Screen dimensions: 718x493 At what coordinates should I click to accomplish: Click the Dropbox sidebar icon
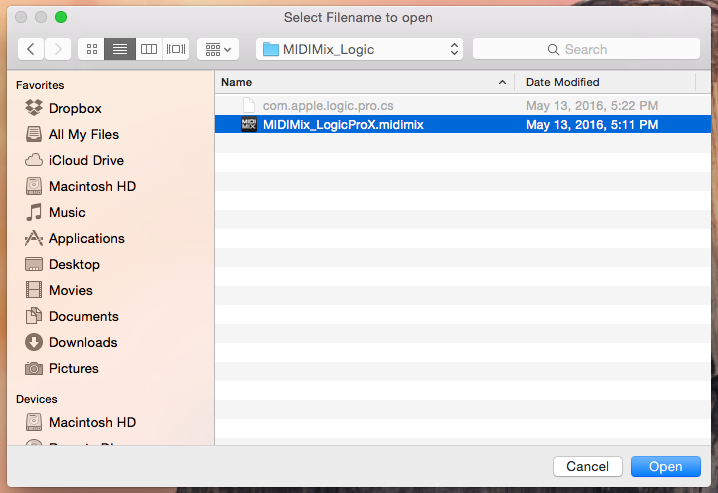(x=34, y=108)
